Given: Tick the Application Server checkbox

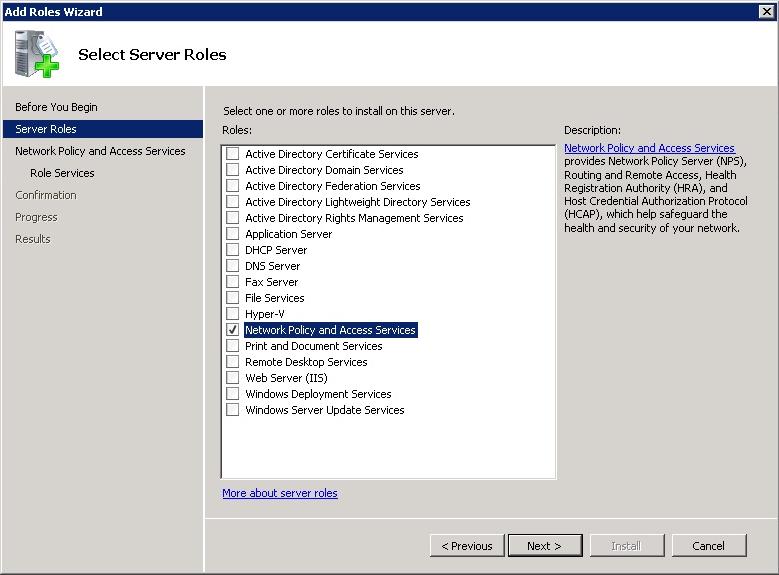Looking at the screenshot, I should click(x=233, y=234).
